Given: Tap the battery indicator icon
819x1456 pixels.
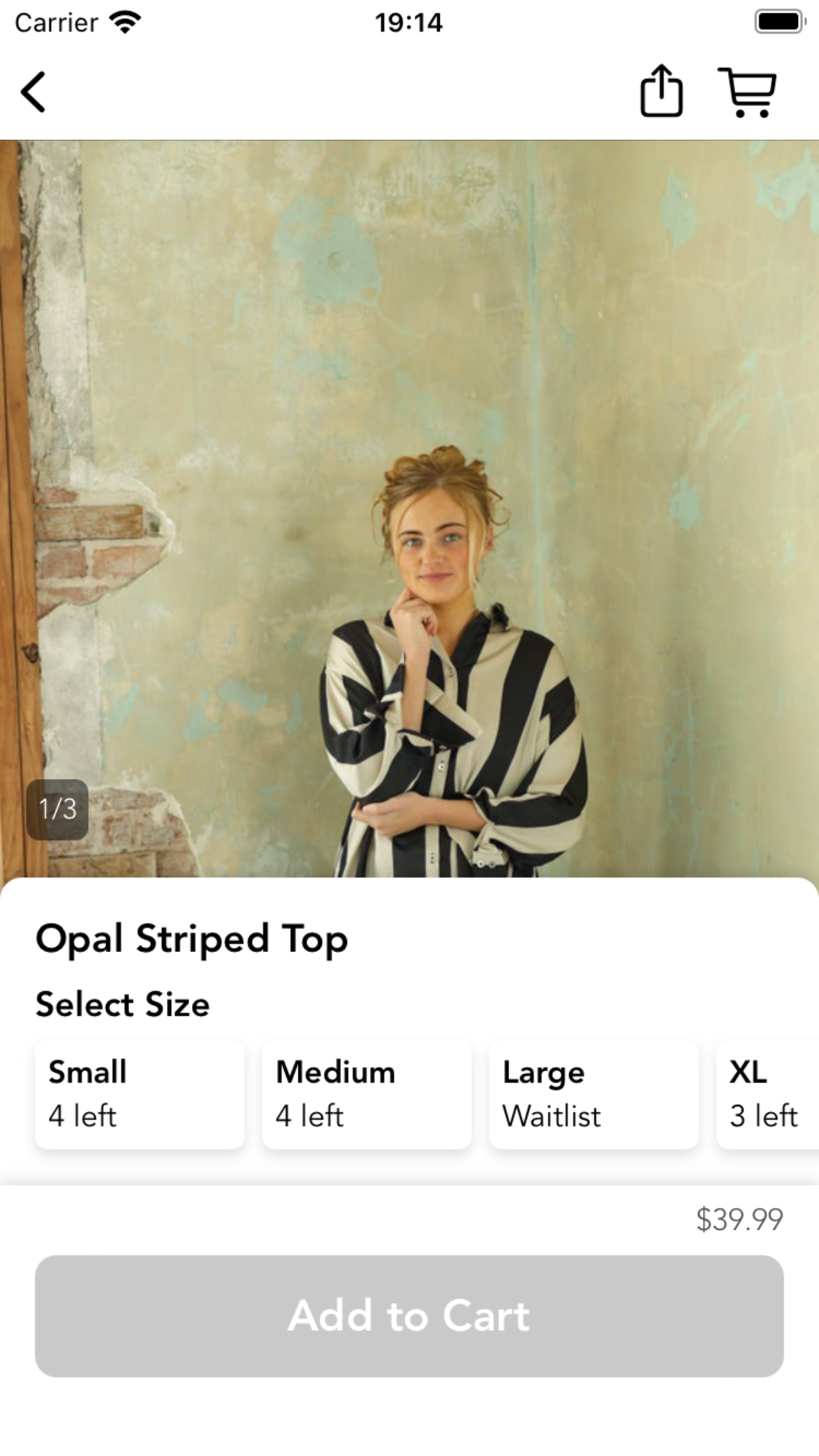Looking at the screenshot, I should [x=780, y=22].
